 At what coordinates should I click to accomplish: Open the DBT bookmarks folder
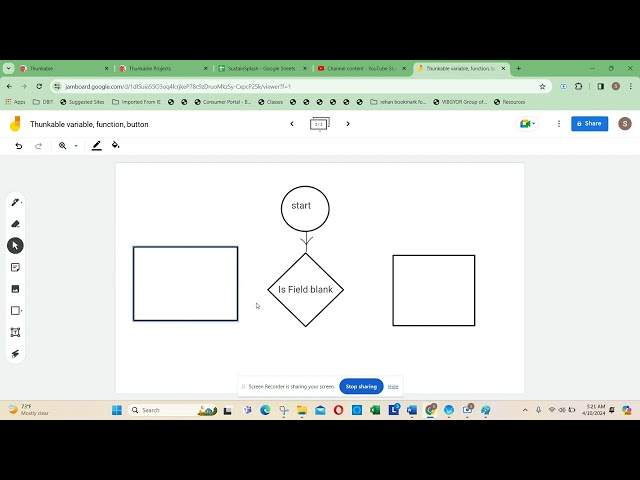point(43,102)
